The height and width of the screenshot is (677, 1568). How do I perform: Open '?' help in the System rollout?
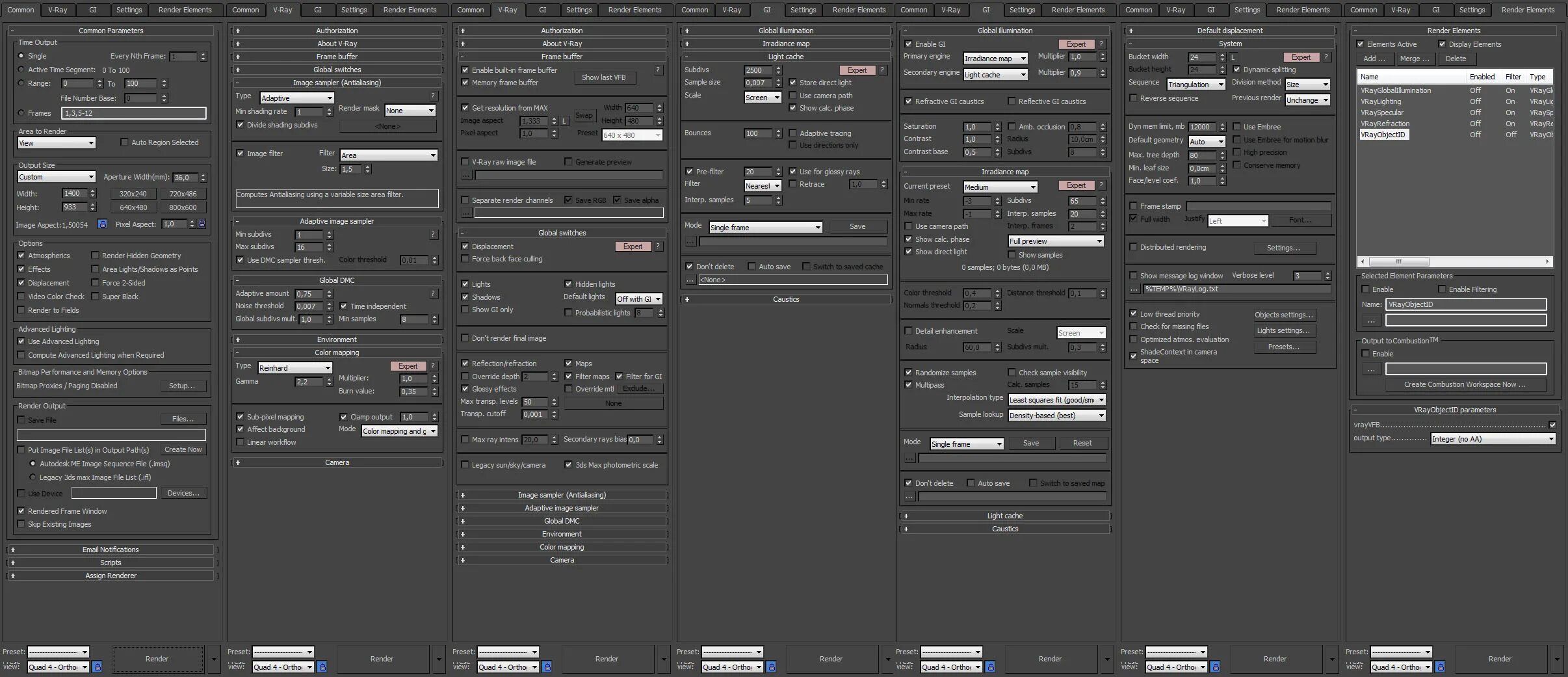point(1326,57)
